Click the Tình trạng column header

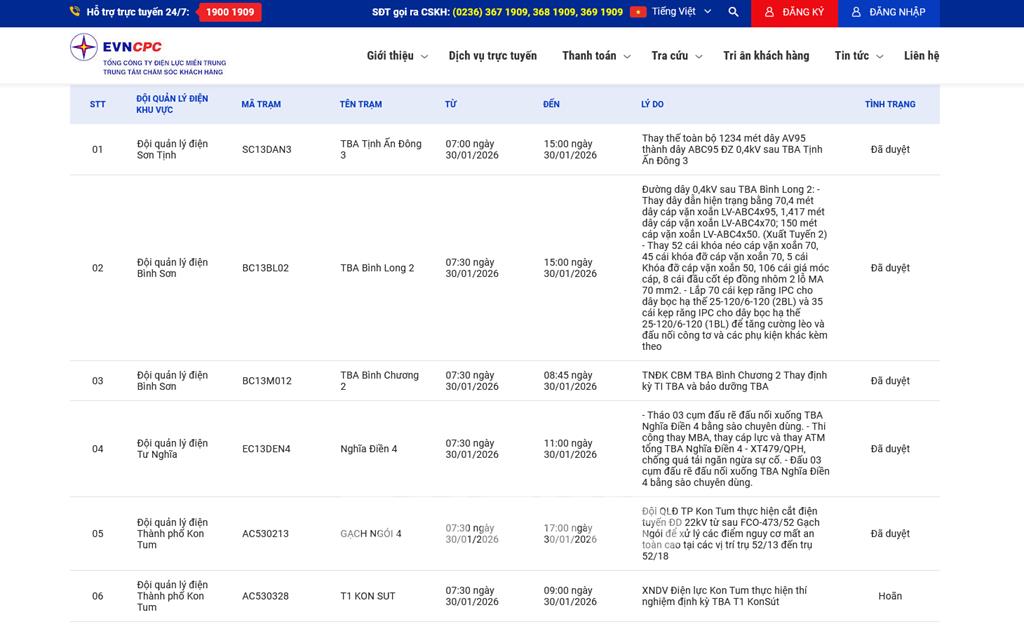890,104
